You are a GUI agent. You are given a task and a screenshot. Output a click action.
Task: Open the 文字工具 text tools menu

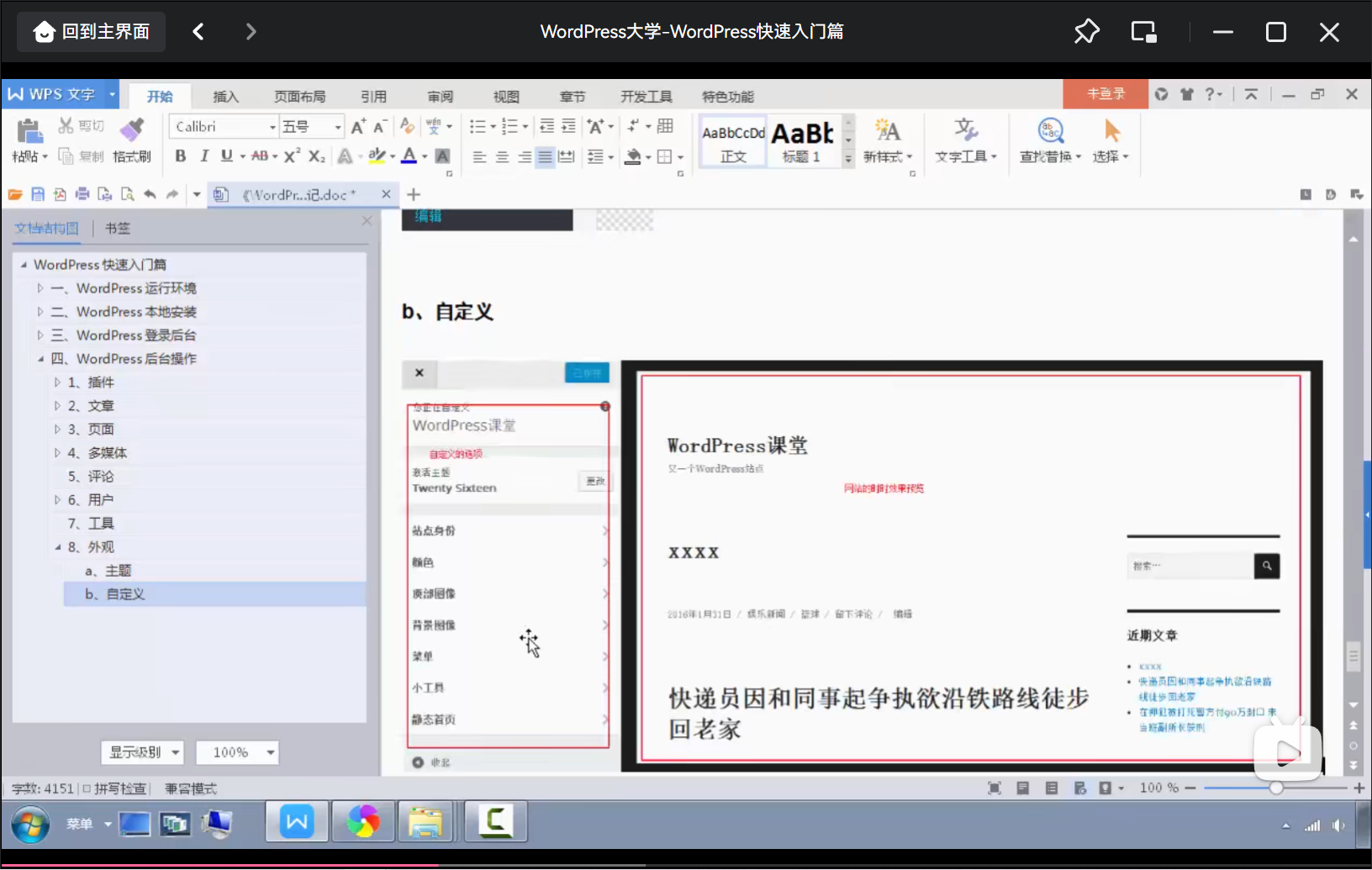[x=966, y=140]
